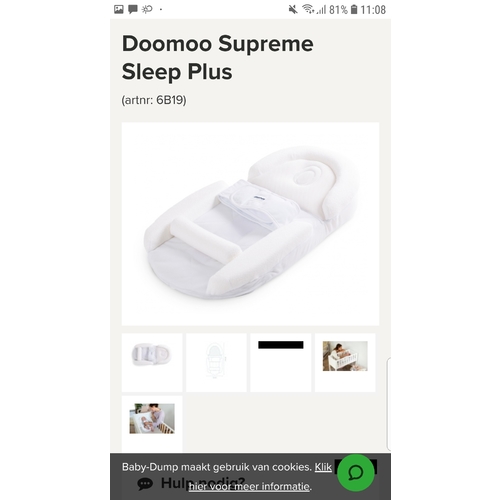Tap the Doomoo Supreme Sleep Plus title

pyautogui.click(x=218, y=57)
